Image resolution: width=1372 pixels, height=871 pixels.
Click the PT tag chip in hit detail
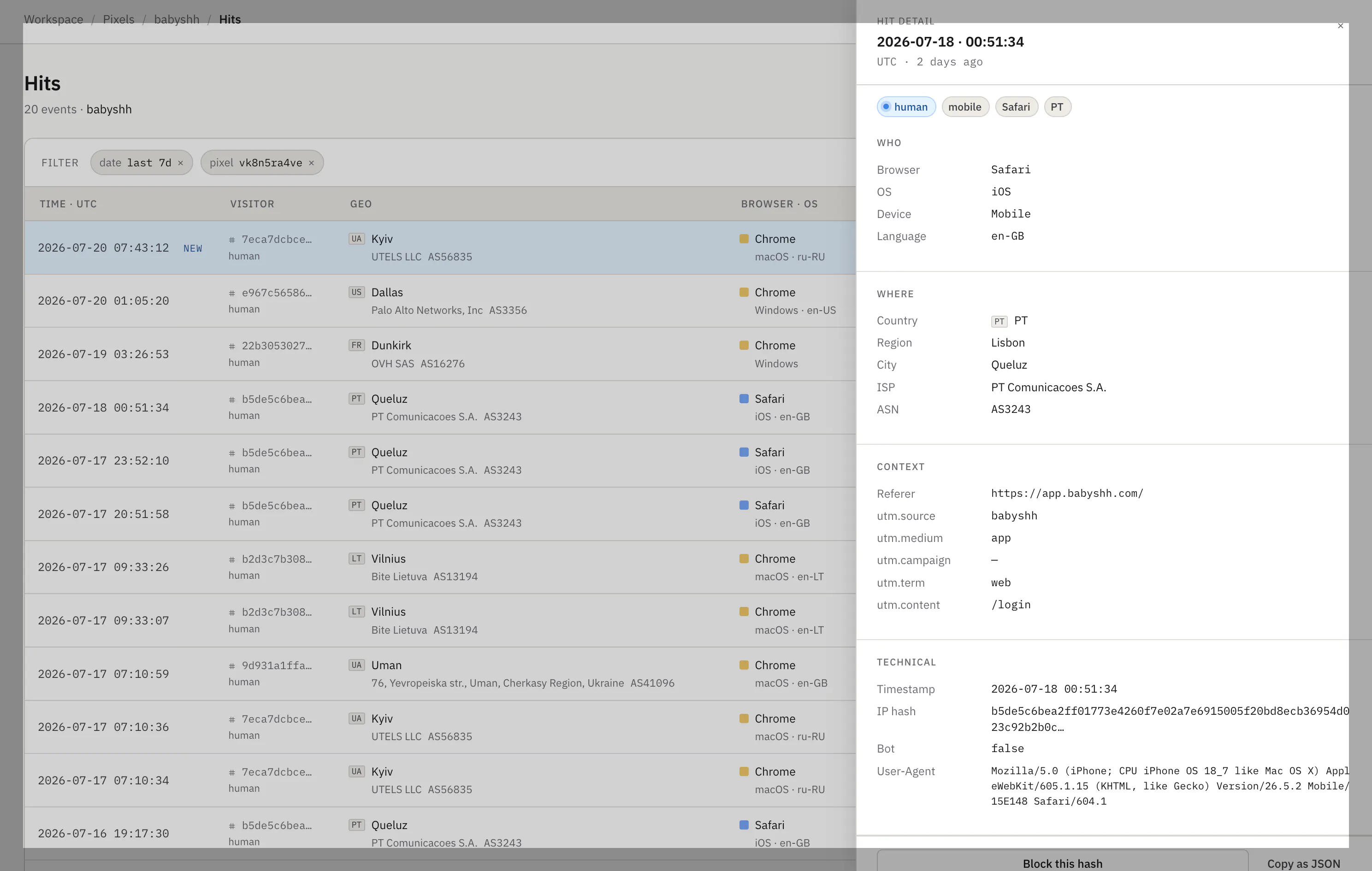click(1057, 107)
